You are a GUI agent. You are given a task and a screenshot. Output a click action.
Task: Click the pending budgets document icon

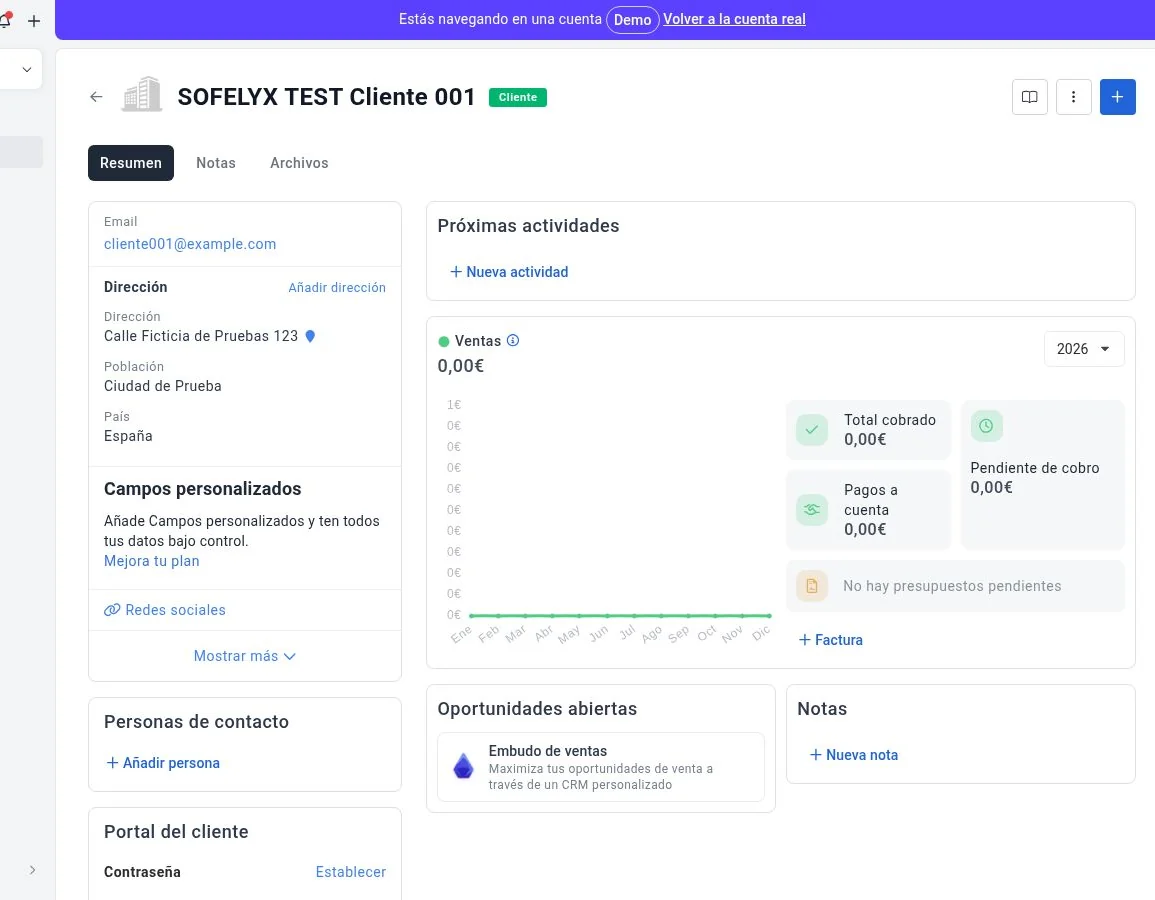pyautogui.click(x=812, y=586)
